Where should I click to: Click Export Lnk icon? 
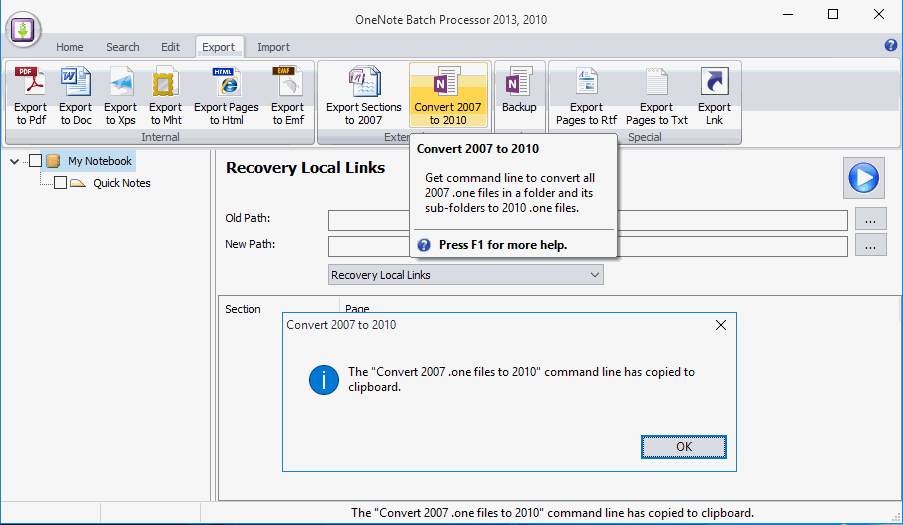[714, 96]
